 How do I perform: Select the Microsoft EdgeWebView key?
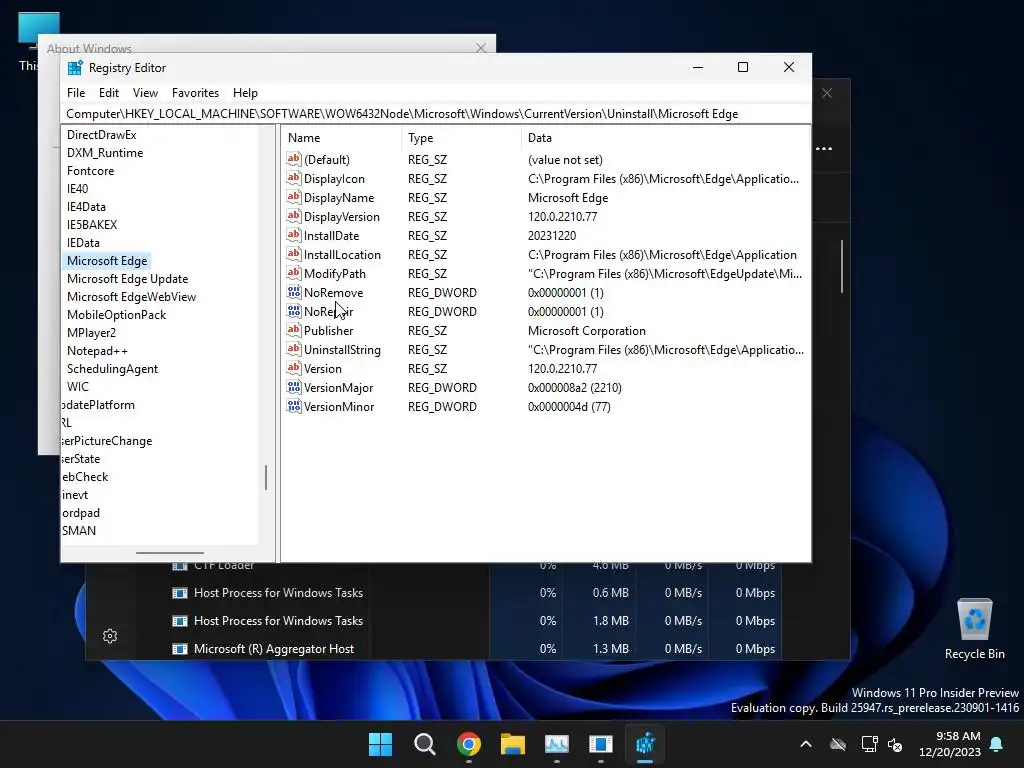(131, 296)
